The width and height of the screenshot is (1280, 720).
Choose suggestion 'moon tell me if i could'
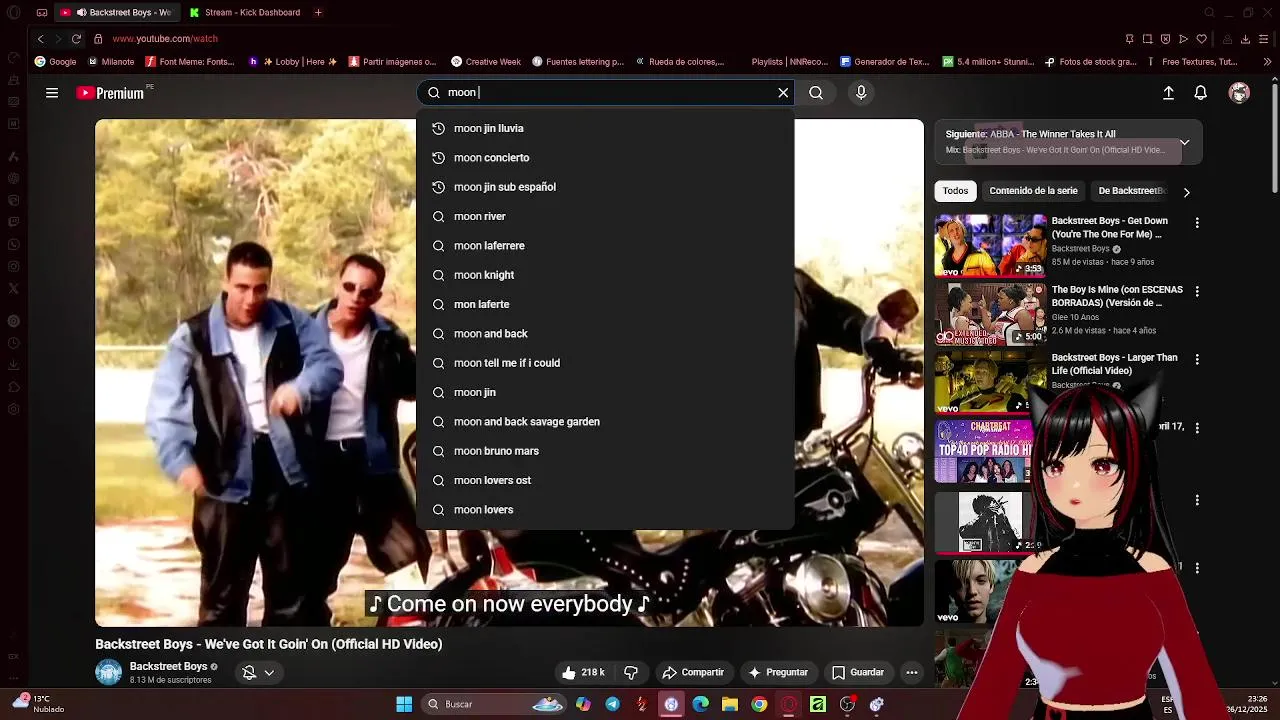[x=605, y=363]
